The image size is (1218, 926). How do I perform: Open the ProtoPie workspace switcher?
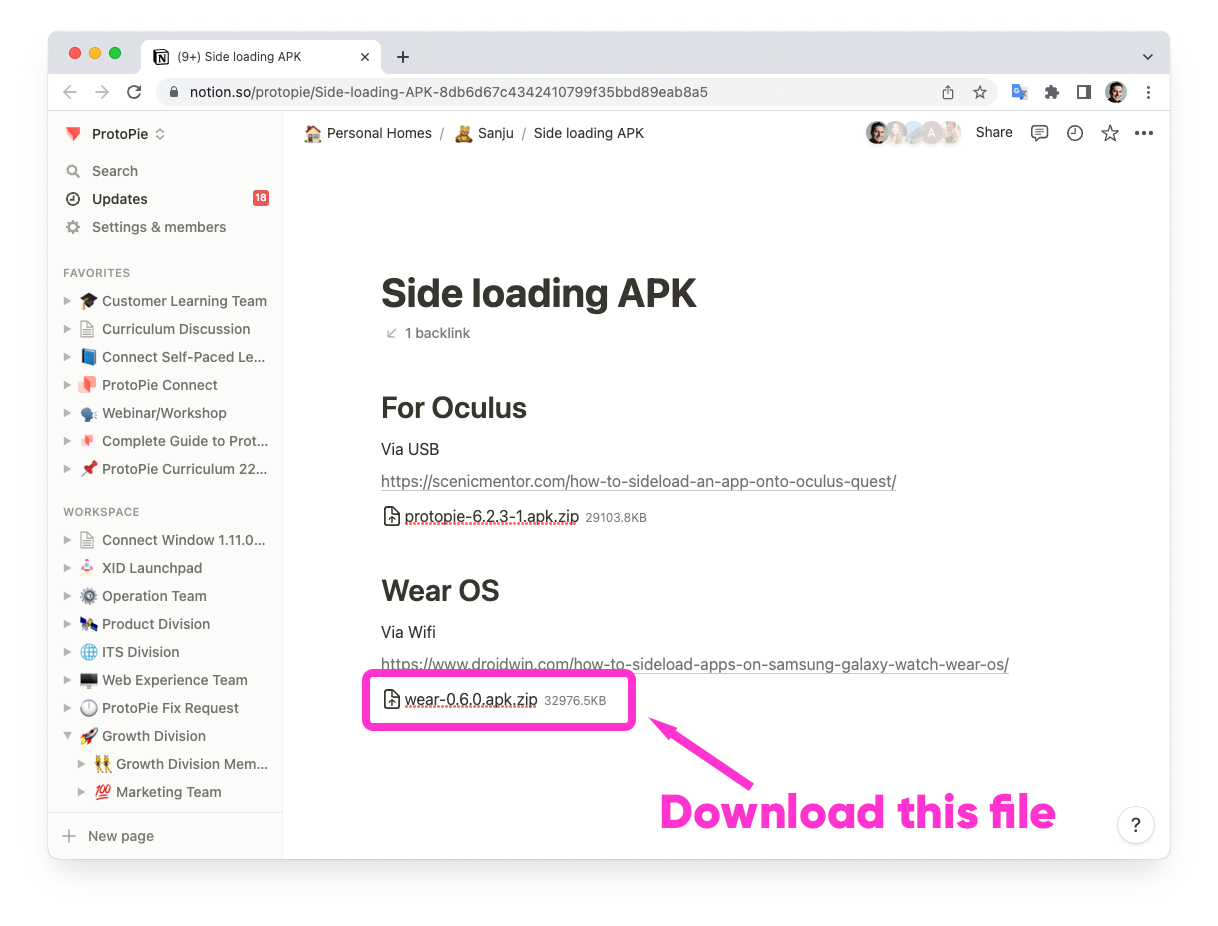115,134
